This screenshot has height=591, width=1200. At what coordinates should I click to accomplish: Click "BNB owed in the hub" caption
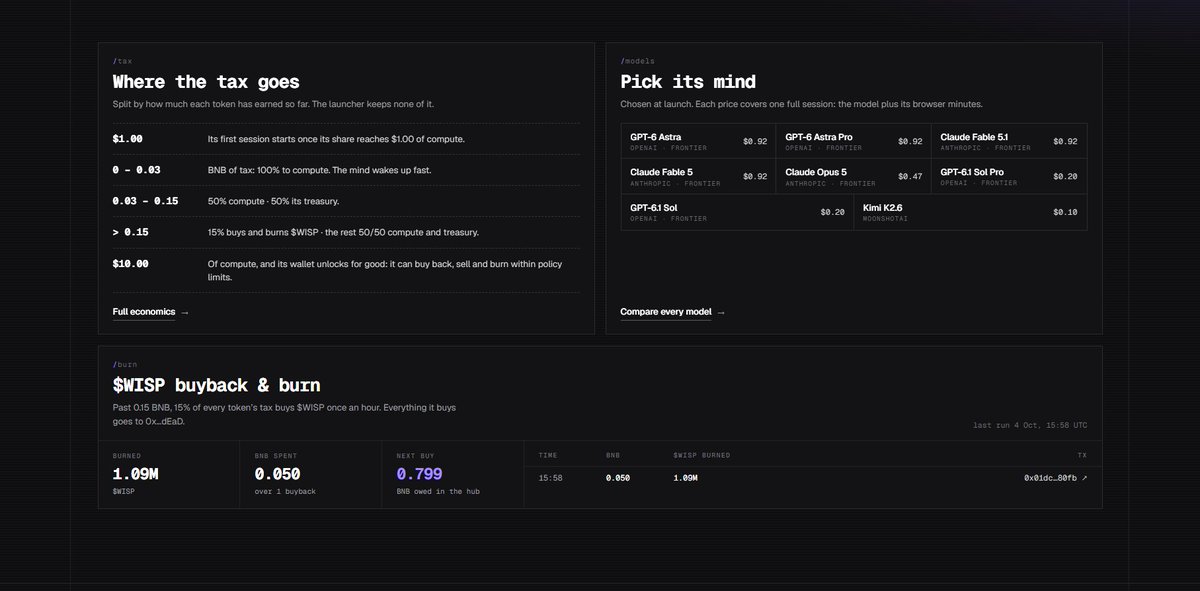(438, 492)
